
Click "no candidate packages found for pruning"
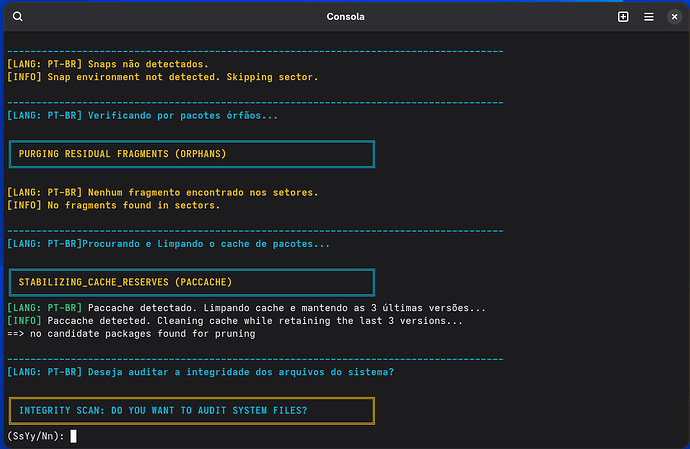click(x=131, y=334)
